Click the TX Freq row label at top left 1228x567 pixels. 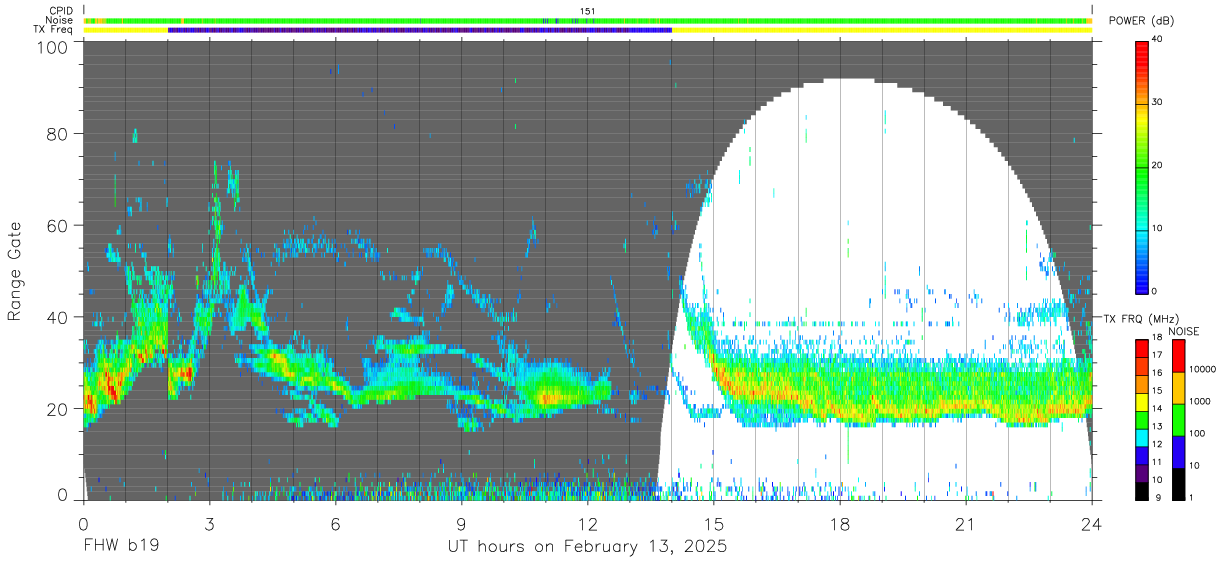click(55, 30)
